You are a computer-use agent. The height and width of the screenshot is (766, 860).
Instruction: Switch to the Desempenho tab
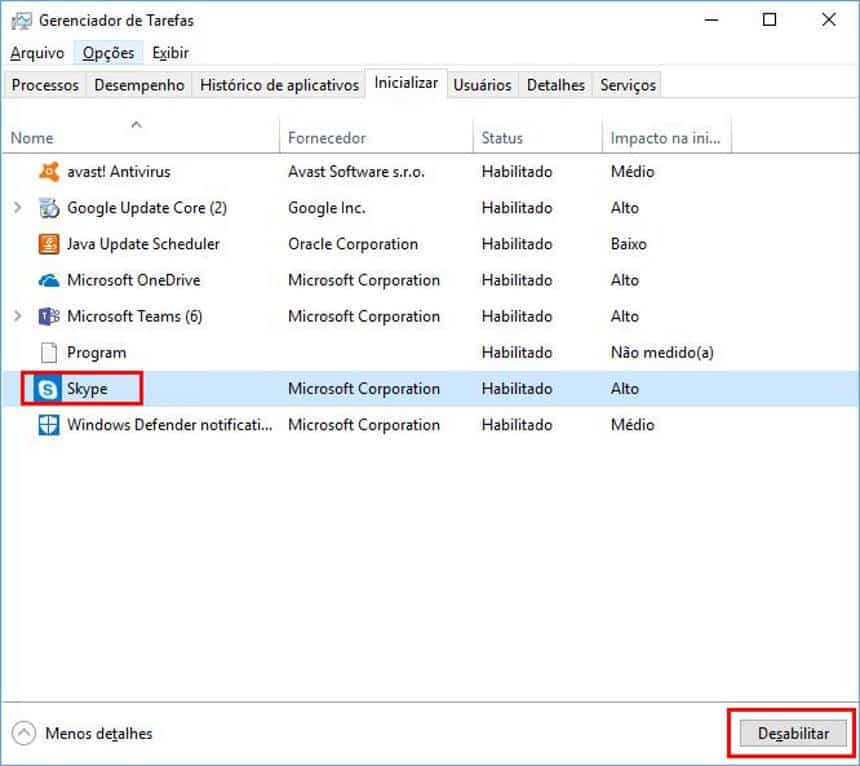coord(139,85)
